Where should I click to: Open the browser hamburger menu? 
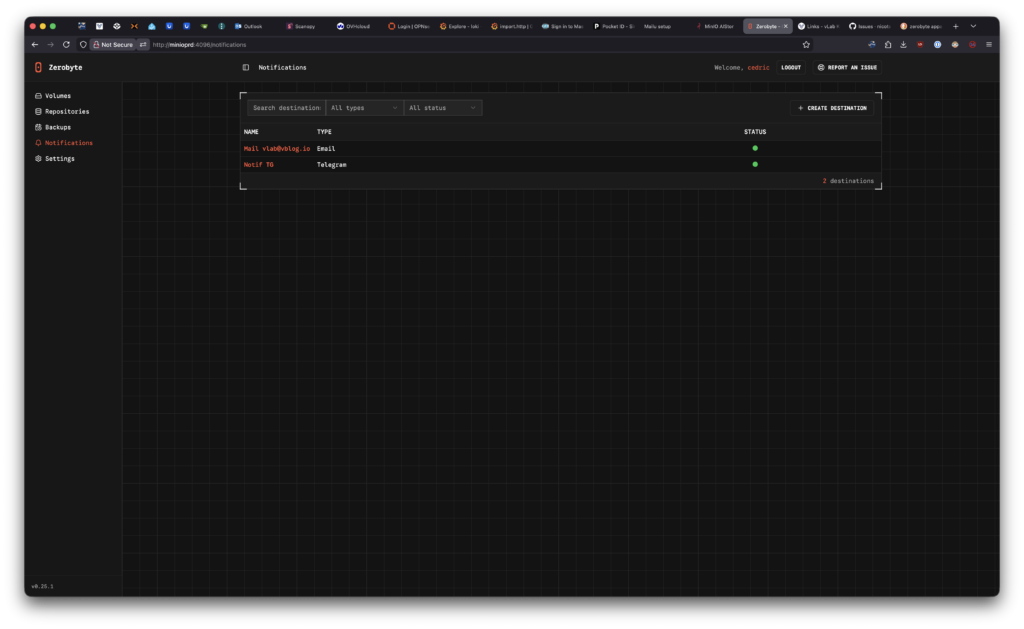click(989, 44)
